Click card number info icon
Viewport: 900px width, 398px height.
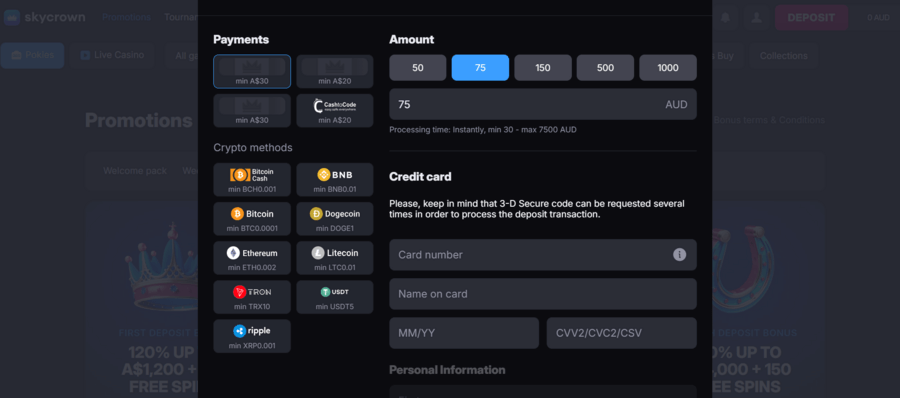[x=679, y=254]
